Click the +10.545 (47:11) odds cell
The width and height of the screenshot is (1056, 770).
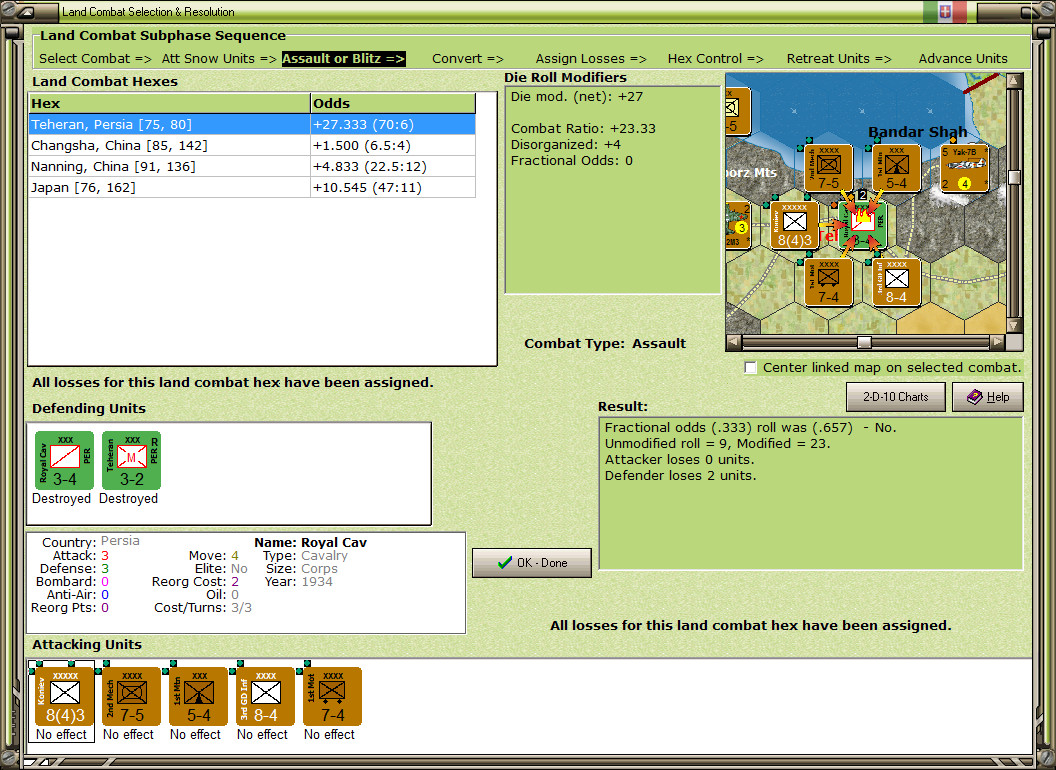click(x=393, y=187)
